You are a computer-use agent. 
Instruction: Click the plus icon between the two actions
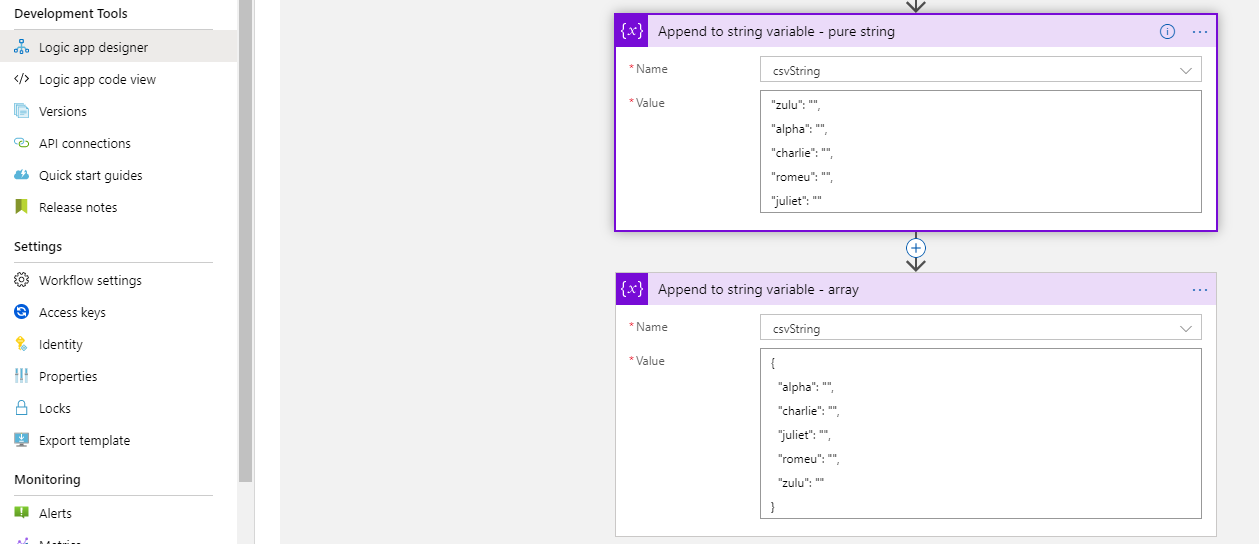click(x=916, y=247)
